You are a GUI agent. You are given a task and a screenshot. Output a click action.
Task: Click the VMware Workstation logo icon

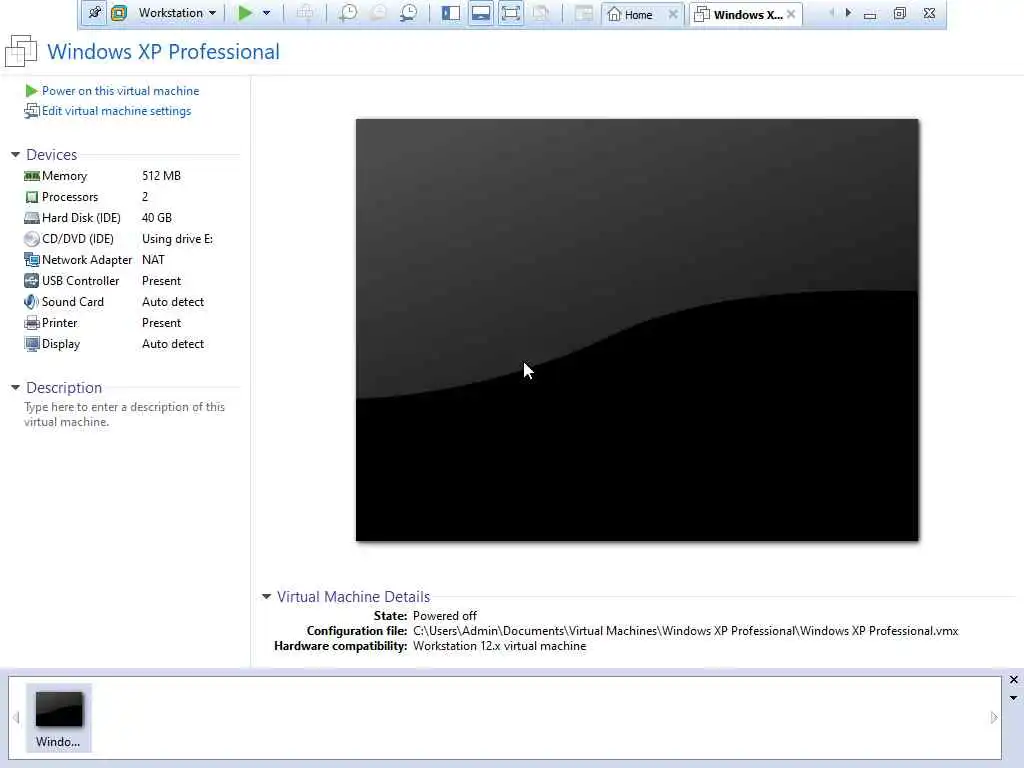(x=119, y=13)
